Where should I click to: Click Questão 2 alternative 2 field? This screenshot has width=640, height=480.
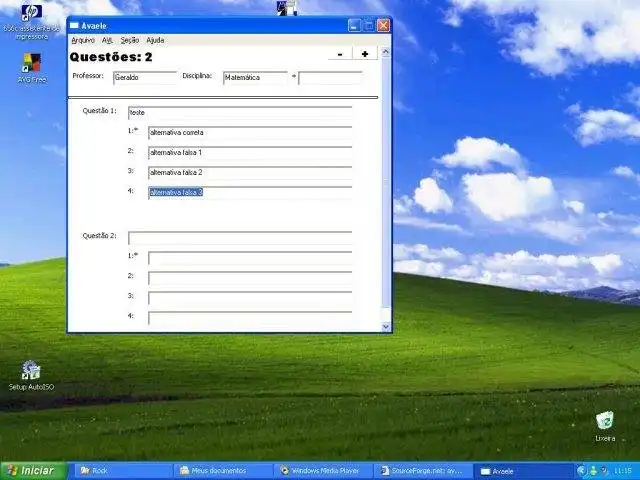250,278
